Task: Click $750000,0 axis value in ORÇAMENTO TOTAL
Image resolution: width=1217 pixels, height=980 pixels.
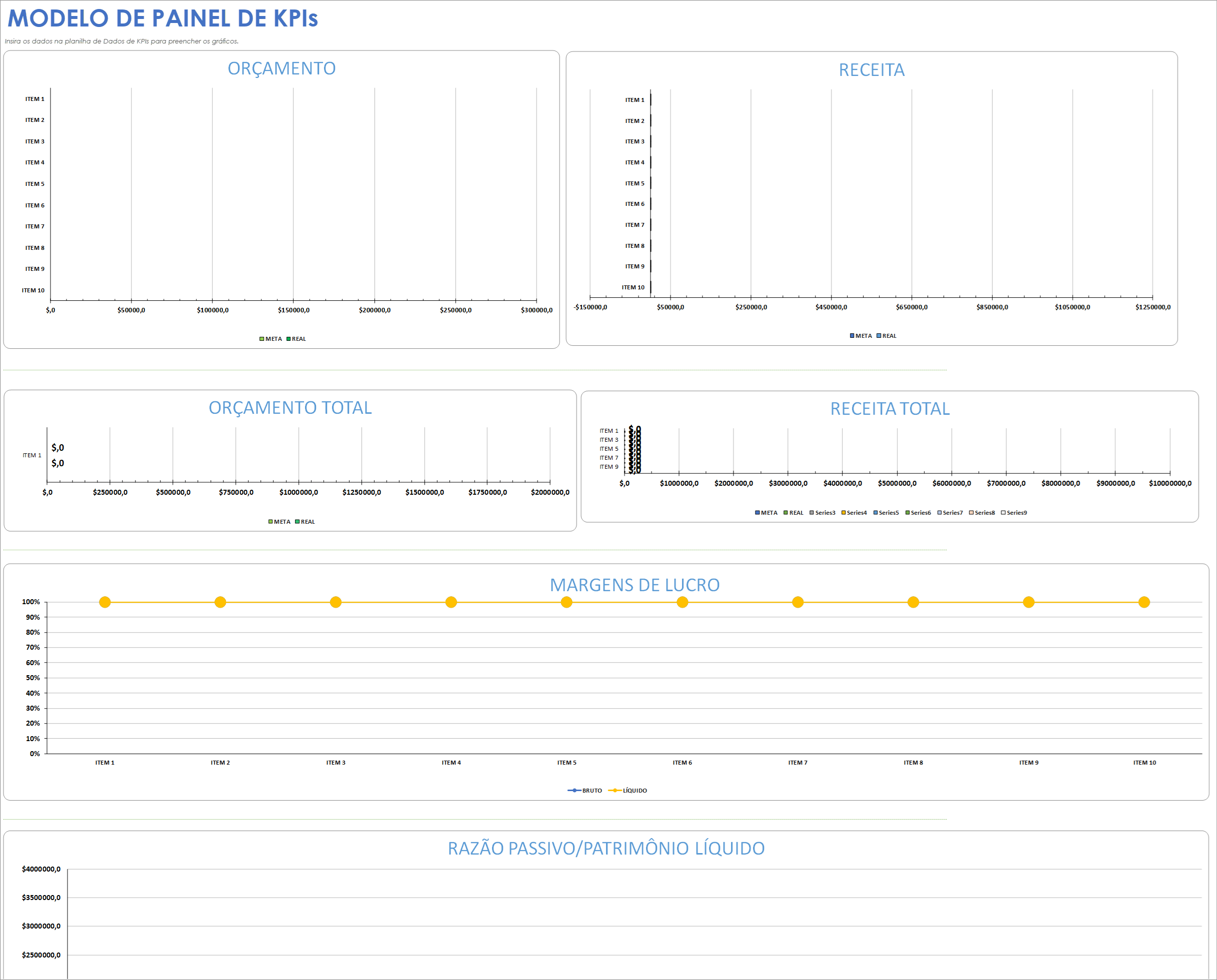Action: (x=236, y=492)
